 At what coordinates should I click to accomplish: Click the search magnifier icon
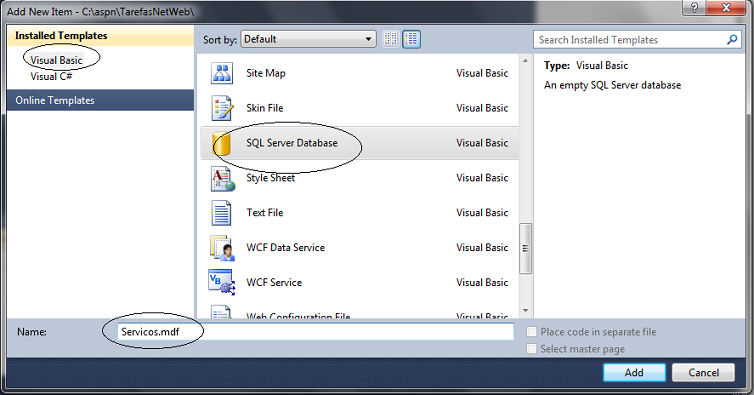732,39
